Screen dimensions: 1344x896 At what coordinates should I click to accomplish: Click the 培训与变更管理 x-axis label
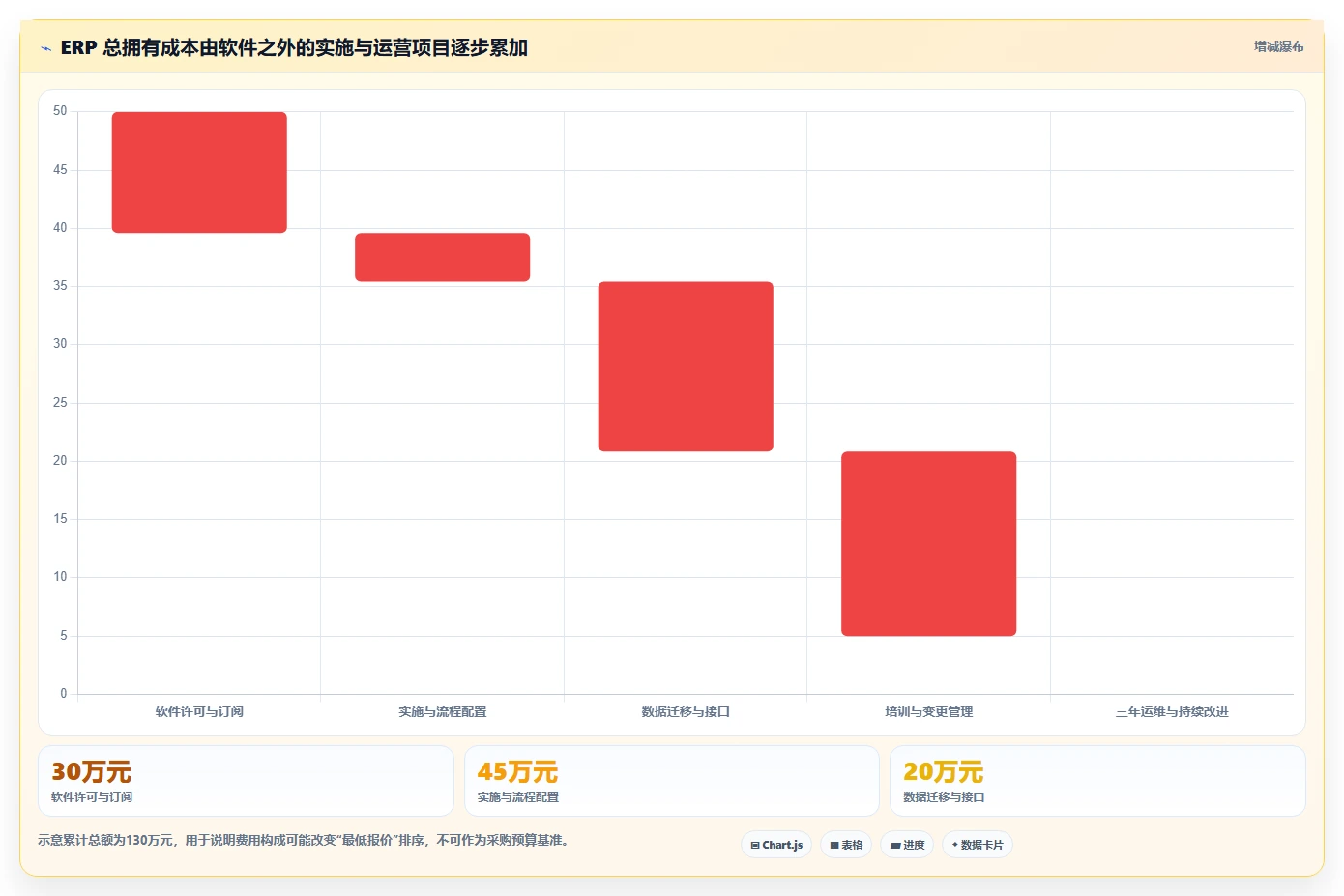(x=928, y=711)
